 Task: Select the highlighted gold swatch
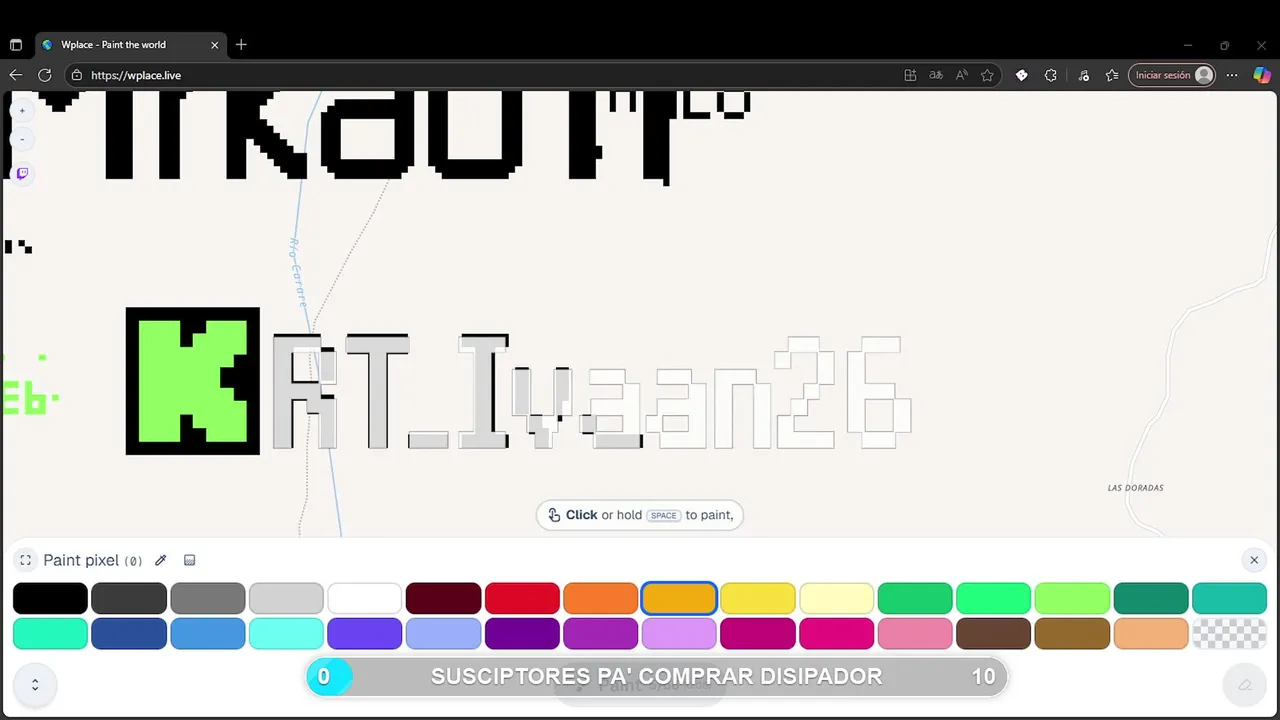coord(679,598)
